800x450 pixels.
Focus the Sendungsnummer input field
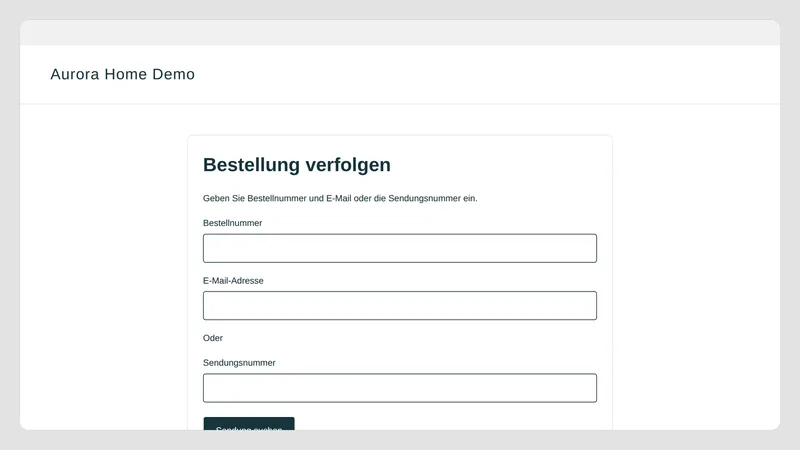point(399,388)
